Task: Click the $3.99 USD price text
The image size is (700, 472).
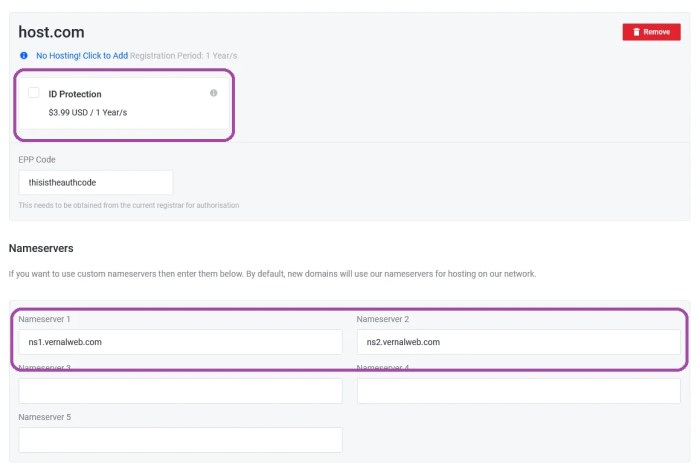Action: click(88, 112)
